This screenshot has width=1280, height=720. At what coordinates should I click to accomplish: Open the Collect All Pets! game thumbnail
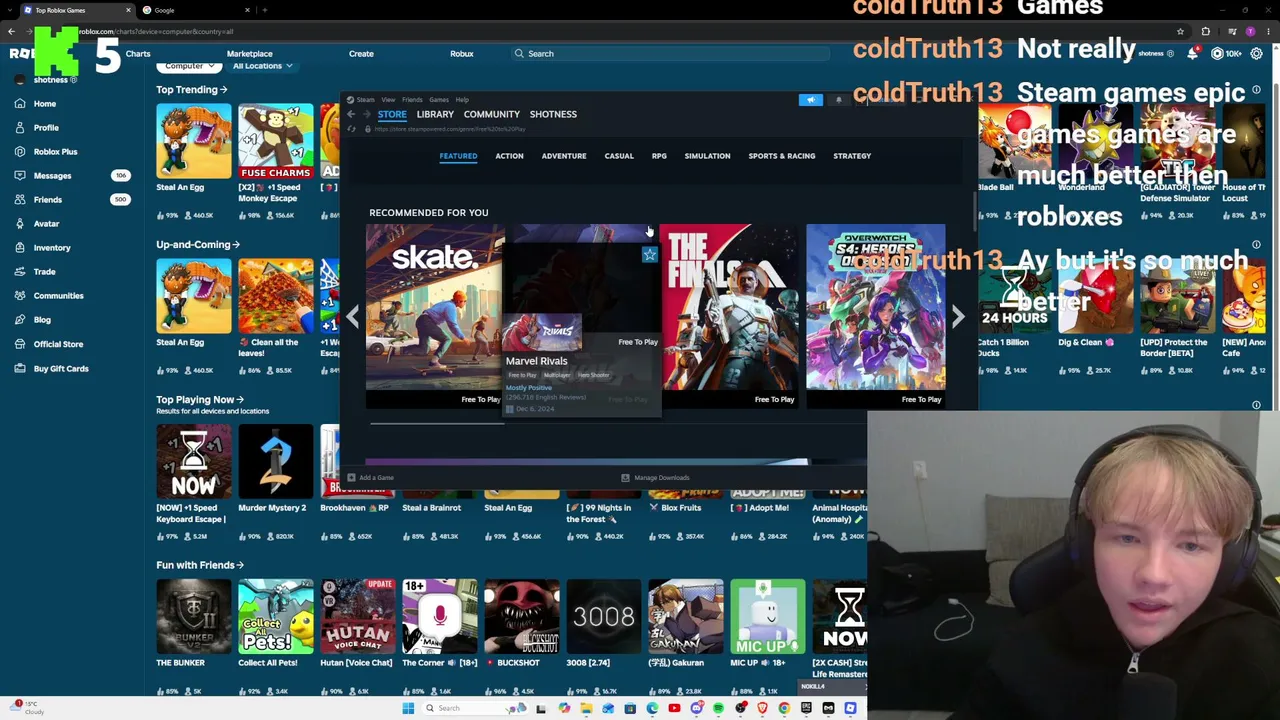pyautogui.click(x=276, y=616)
